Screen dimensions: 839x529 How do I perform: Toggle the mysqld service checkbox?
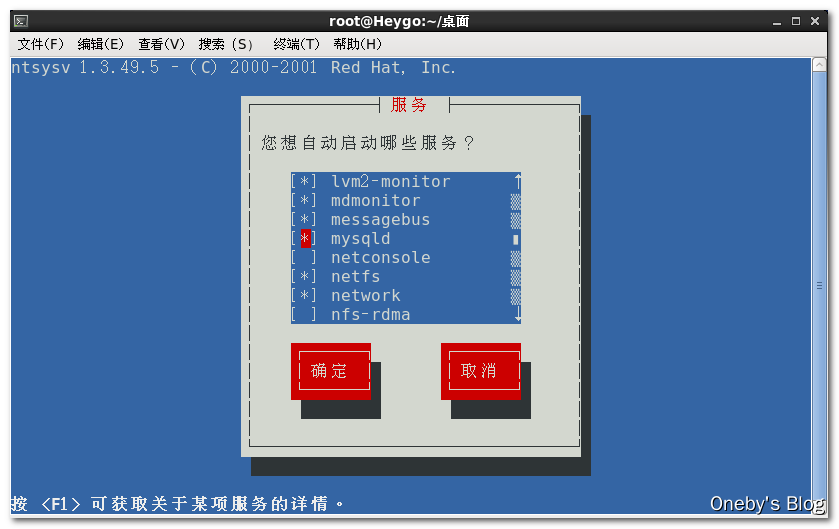tap(304, 239)
